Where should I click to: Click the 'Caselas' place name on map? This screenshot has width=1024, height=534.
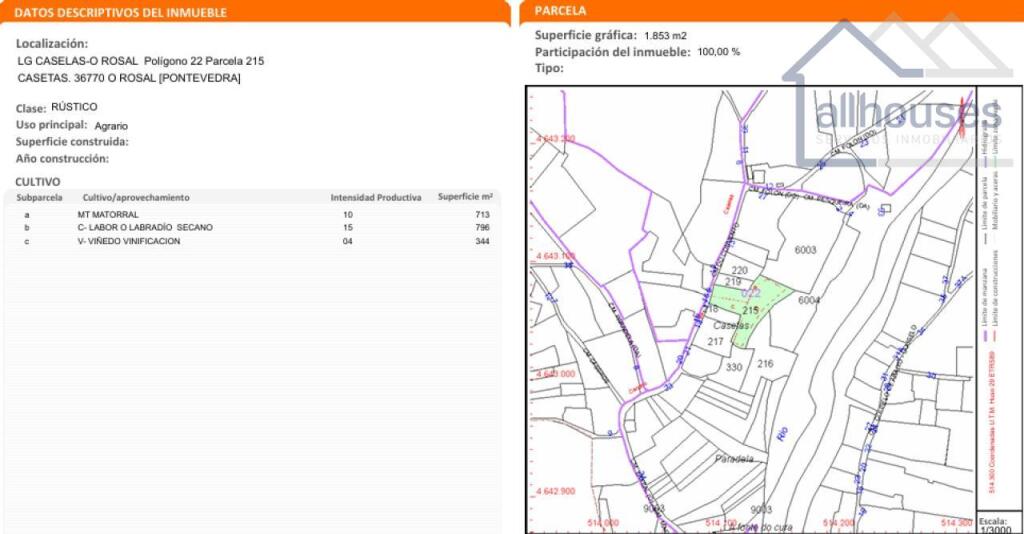731,325
